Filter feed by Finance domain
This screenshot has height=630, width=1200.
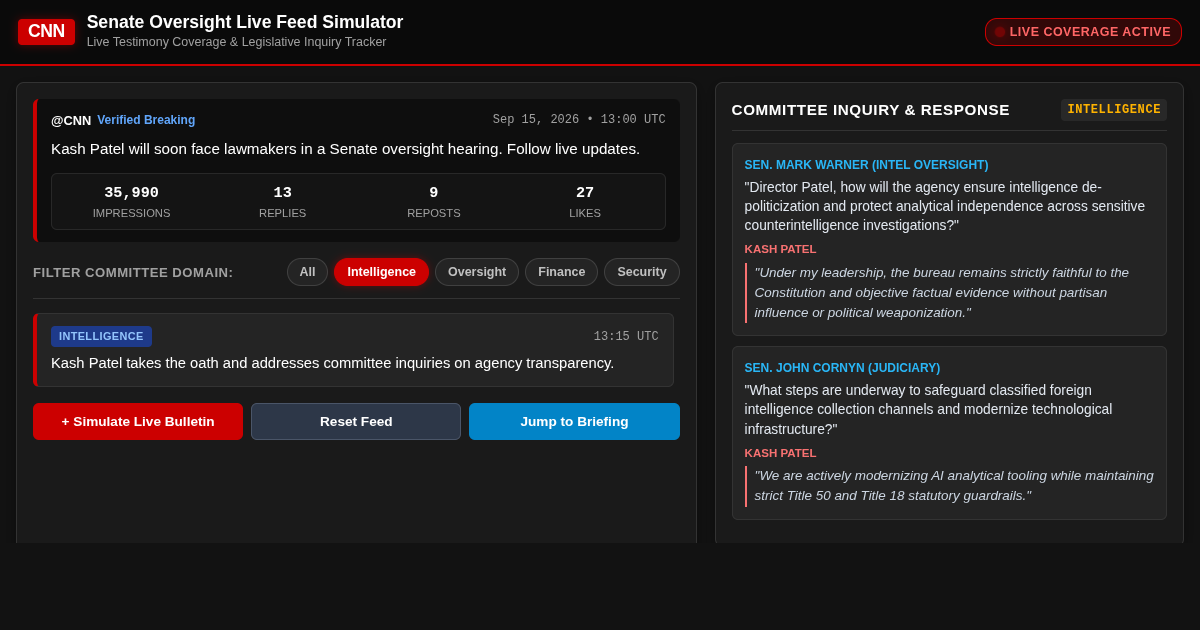point(561,272)
